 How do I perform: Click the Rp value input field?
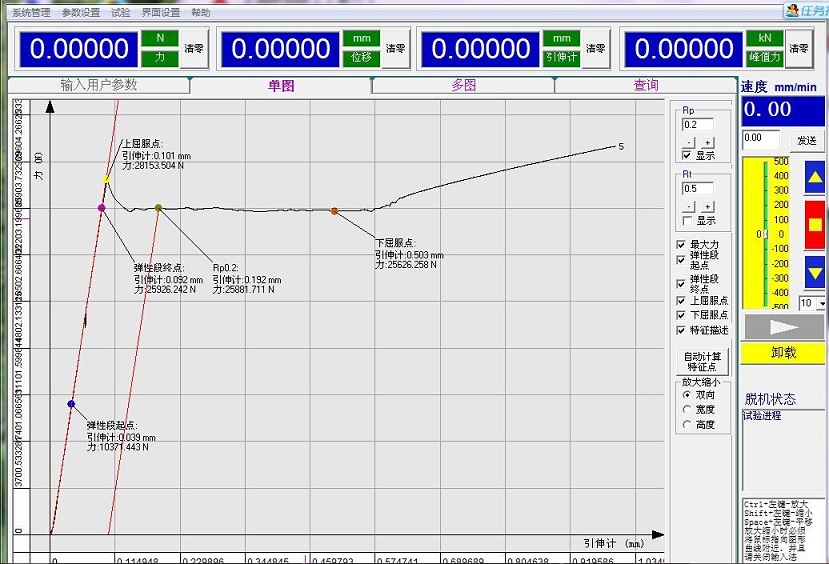click(698, 125)
